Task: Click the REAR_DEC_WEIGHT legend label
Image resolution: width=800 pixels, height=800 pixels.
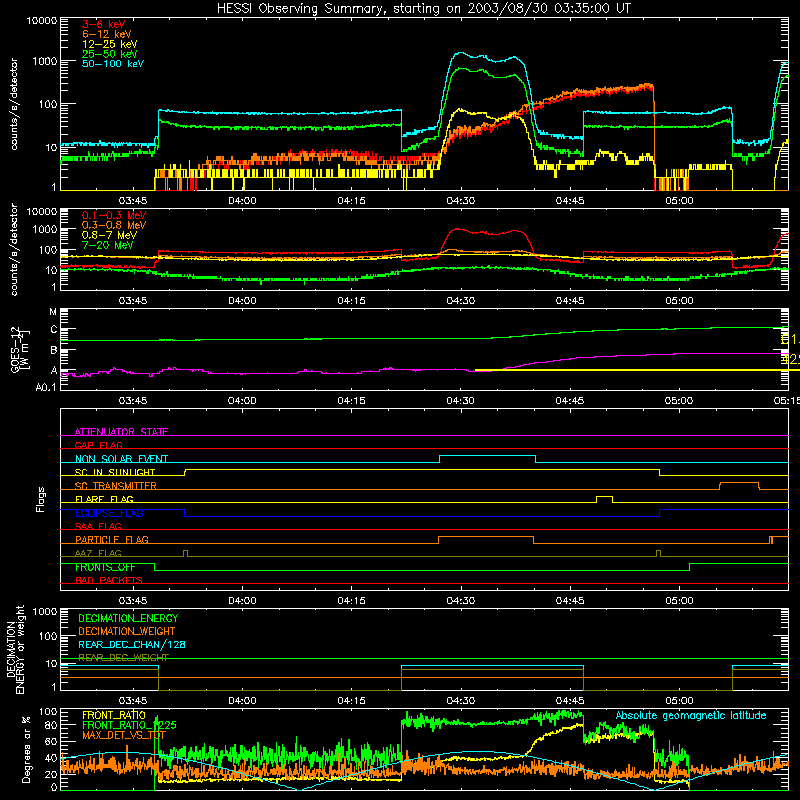Action: coord(123,657)
